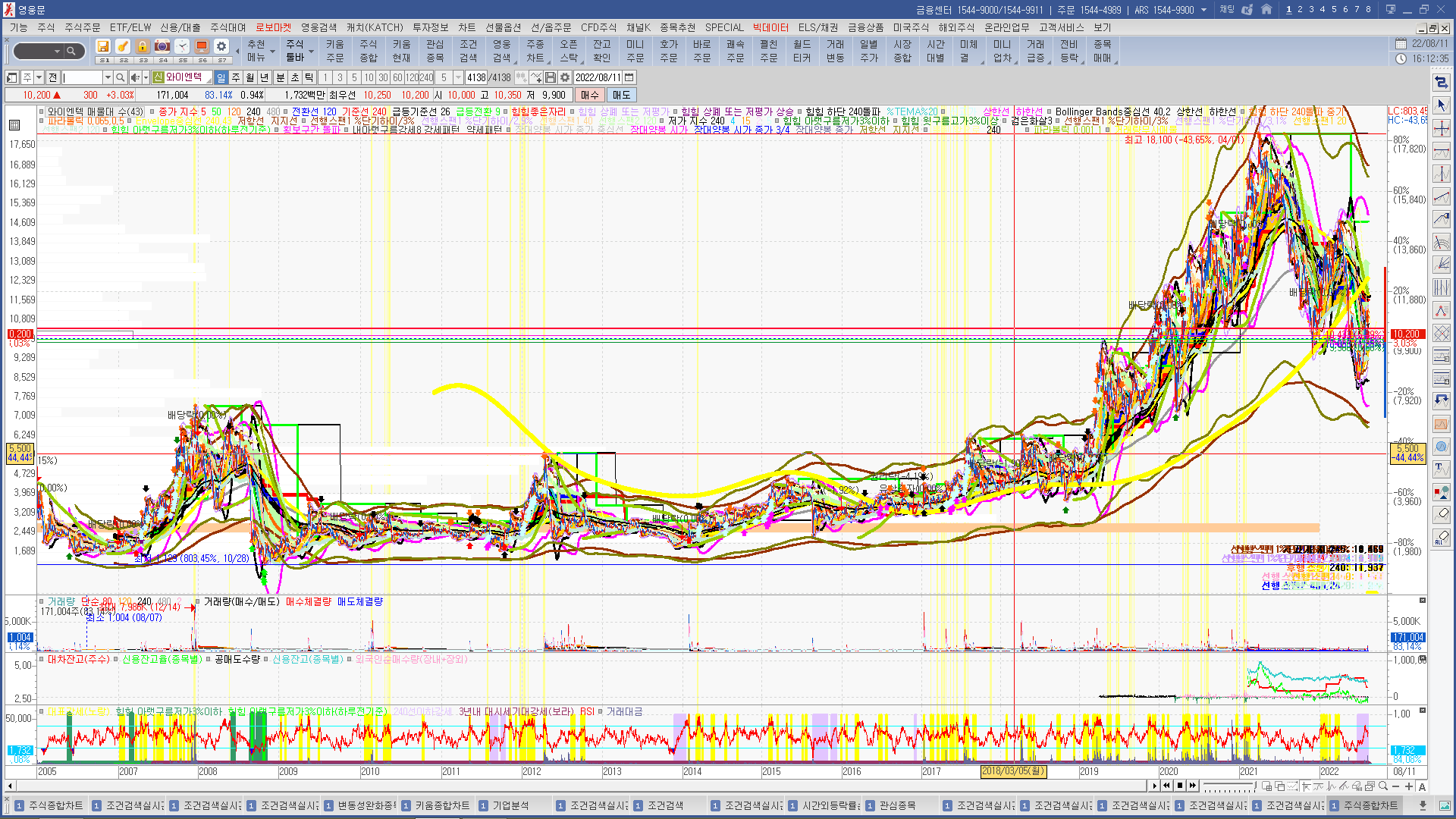Click the plus zoom in icon
Image resolution: width=1456 pixels, height=819 pixels.
click(x=1409, y=786)
